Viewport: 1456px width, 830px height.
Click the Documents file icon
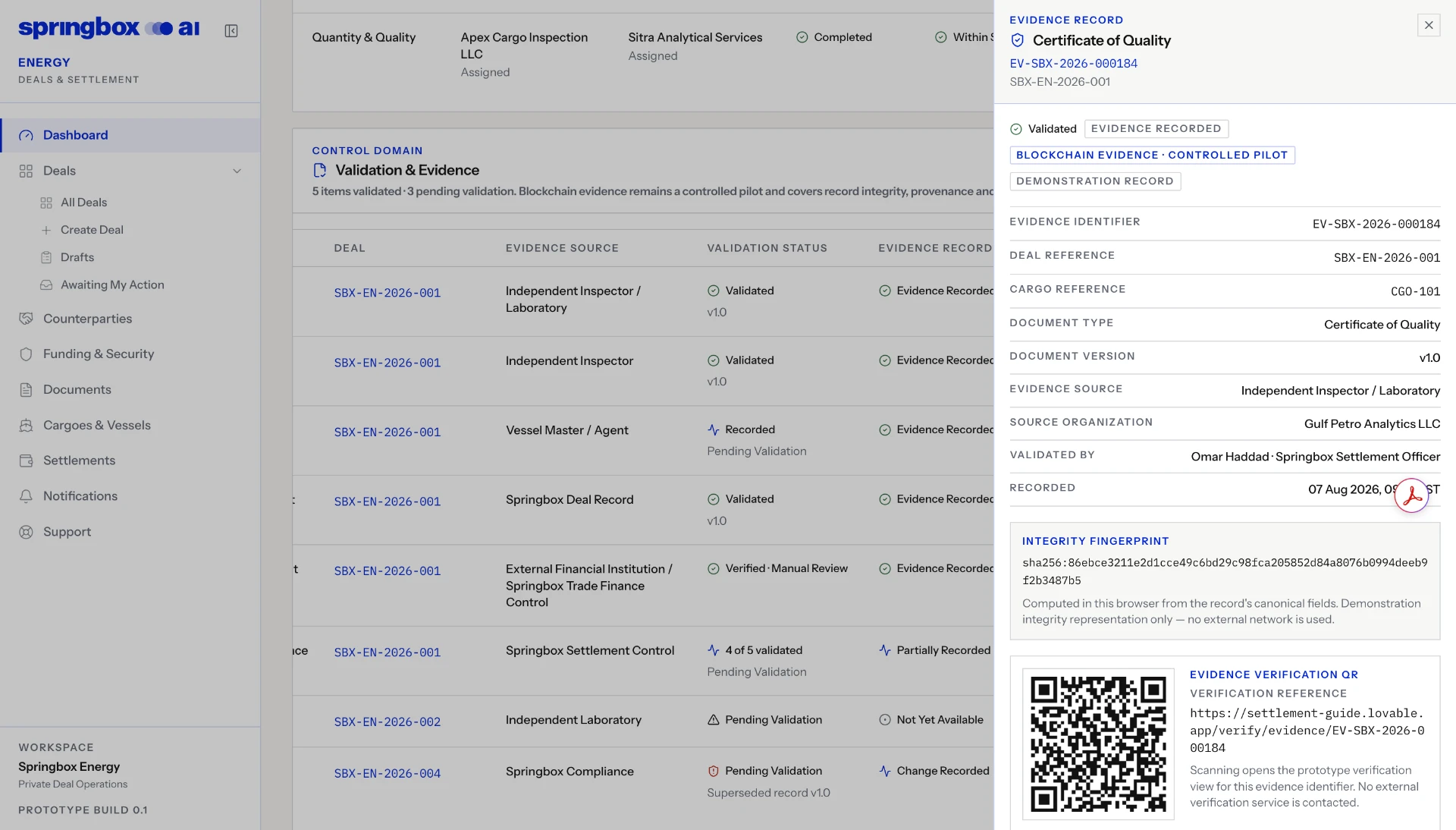point(26,389)
